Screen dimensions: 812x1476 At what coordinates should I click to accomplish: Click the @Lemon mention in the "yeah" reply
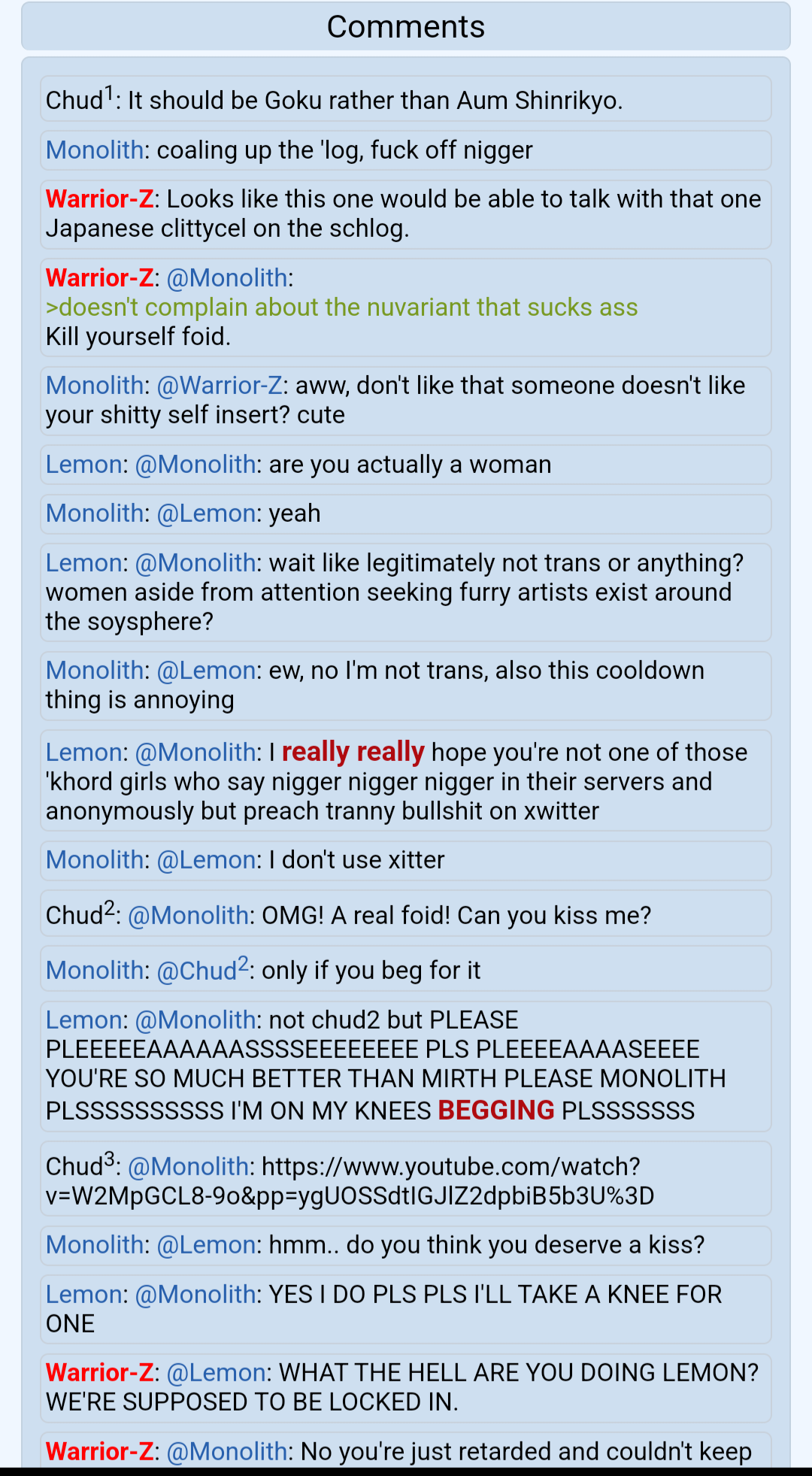click(x=207, y=514)
